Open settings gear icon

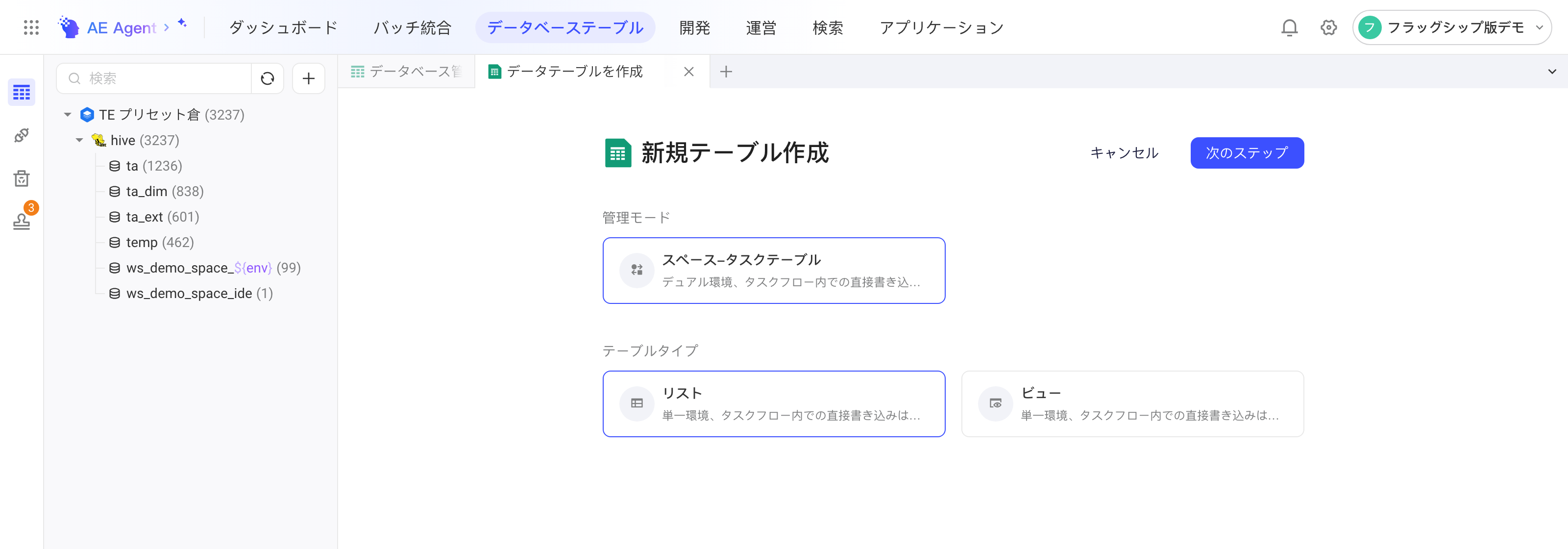pos(1328,27)
